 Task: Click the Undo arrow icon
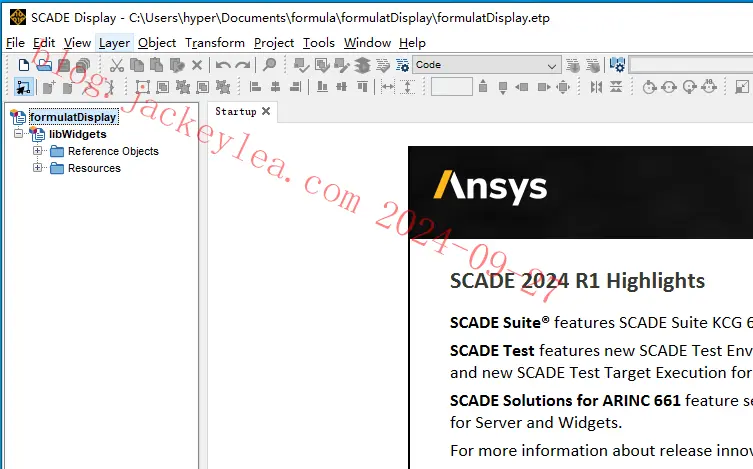[x=223, y=65]
